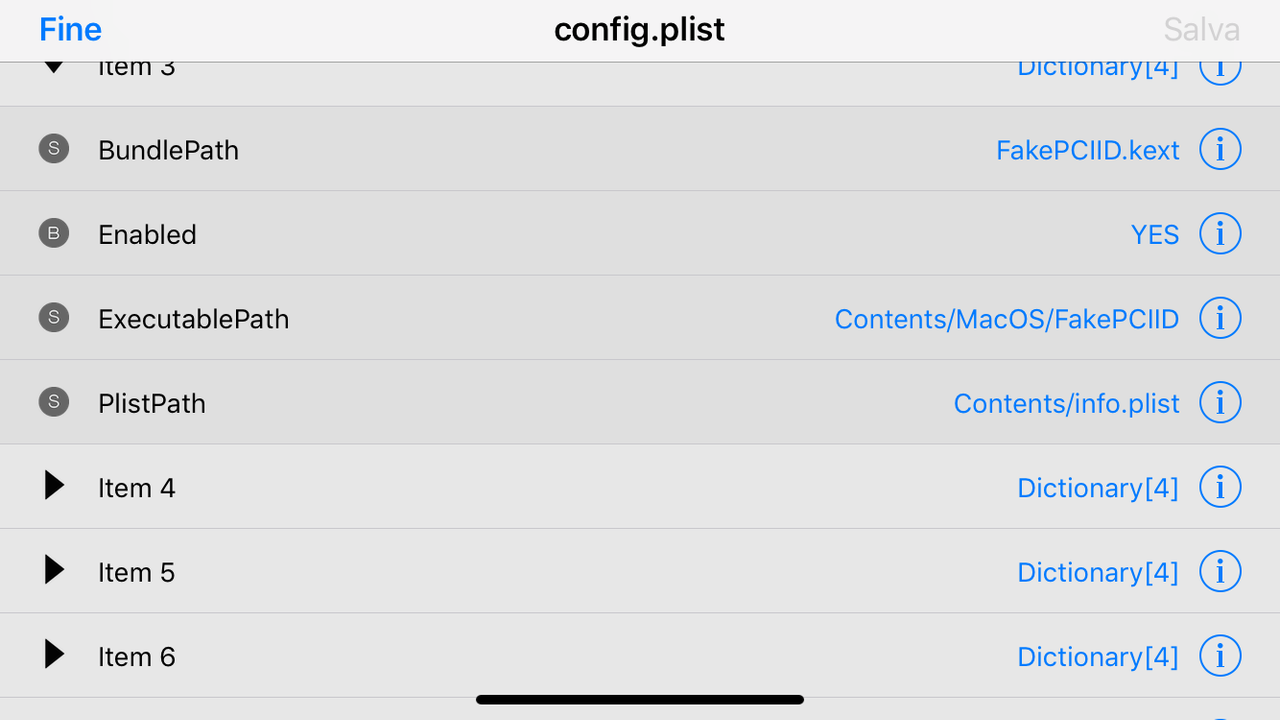Open info details for Item 6
1280x720 pixels.
tap(1219, 657)
